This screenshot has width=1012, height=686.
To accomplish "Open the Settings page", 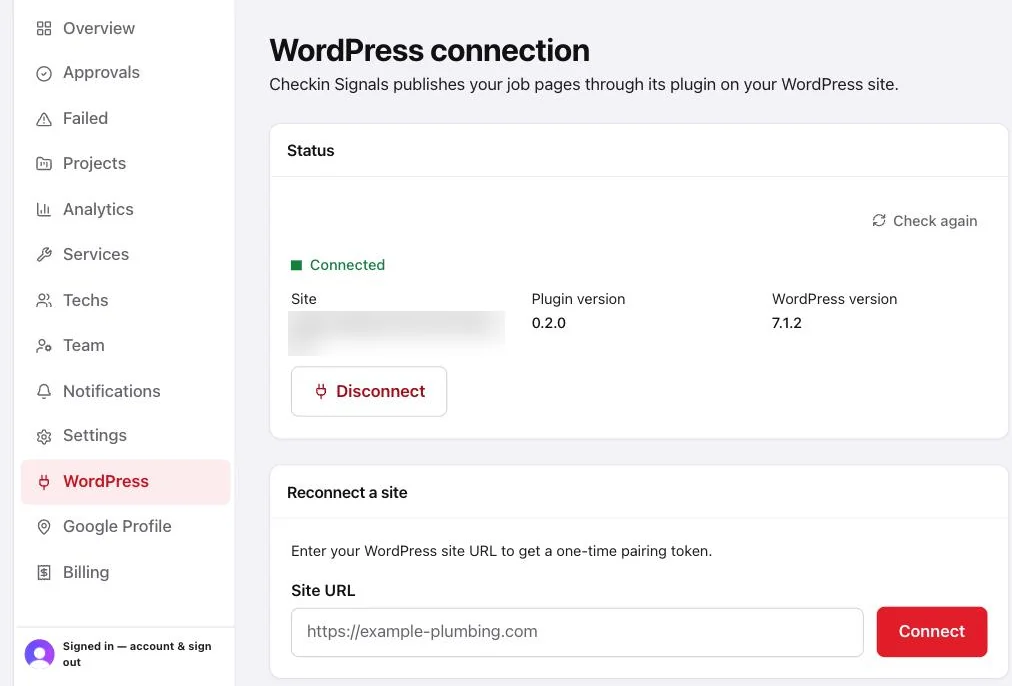I will point(126,436).
